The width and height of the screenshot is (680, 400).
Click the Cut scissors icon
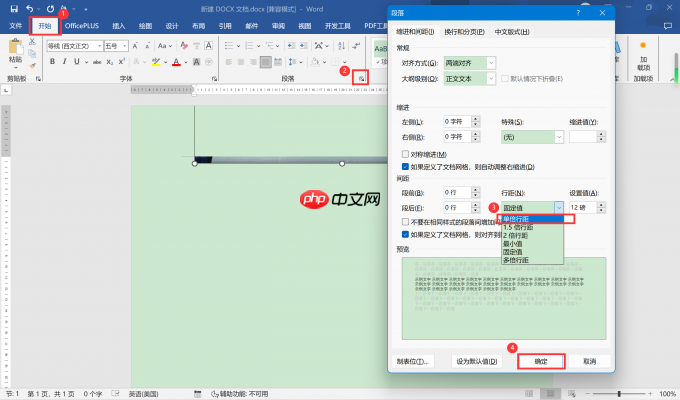click(32, 42)
